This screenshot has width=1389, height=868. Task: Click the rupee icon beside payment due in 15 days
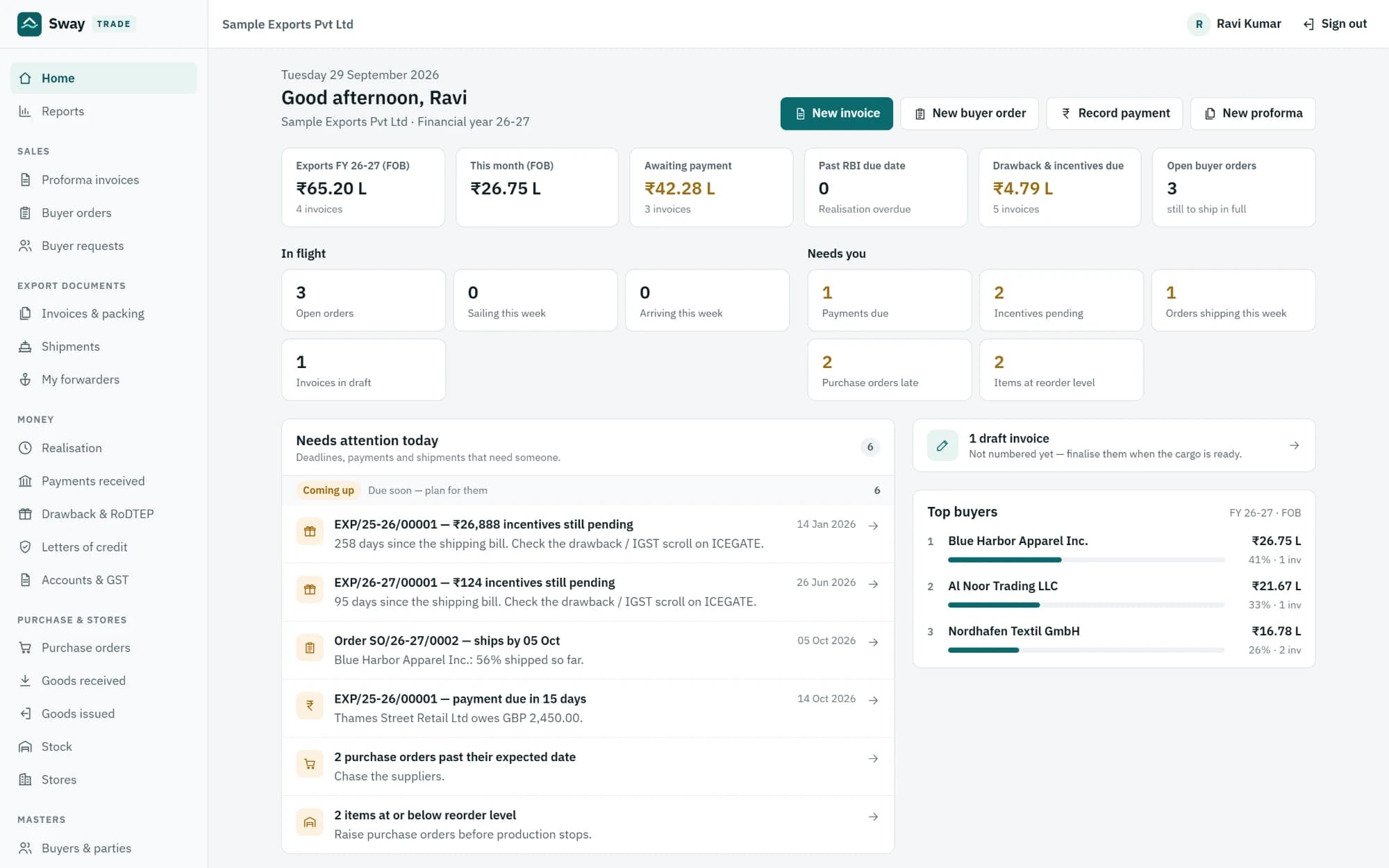click(310, 706)
